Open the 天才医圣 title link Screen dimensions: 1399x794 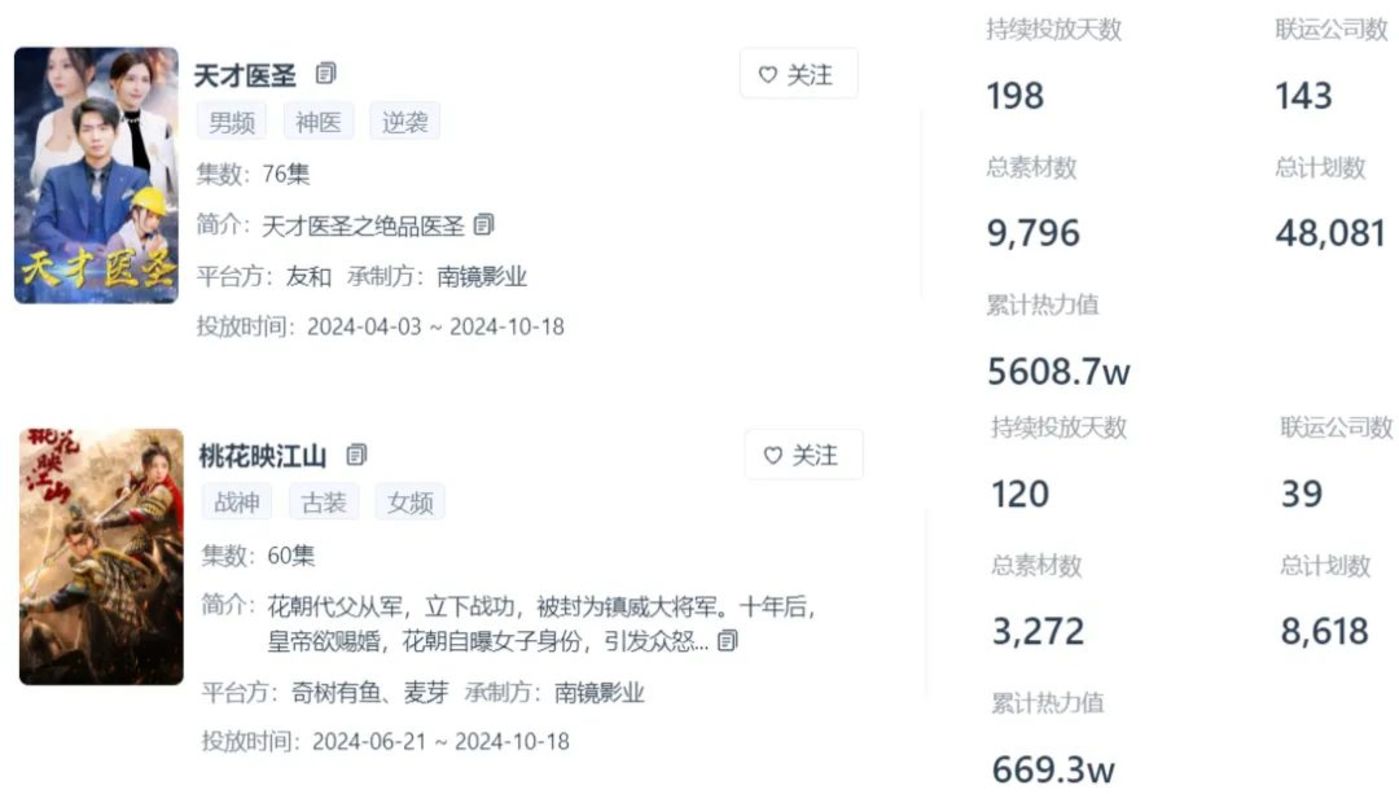(x=245, y=74)
